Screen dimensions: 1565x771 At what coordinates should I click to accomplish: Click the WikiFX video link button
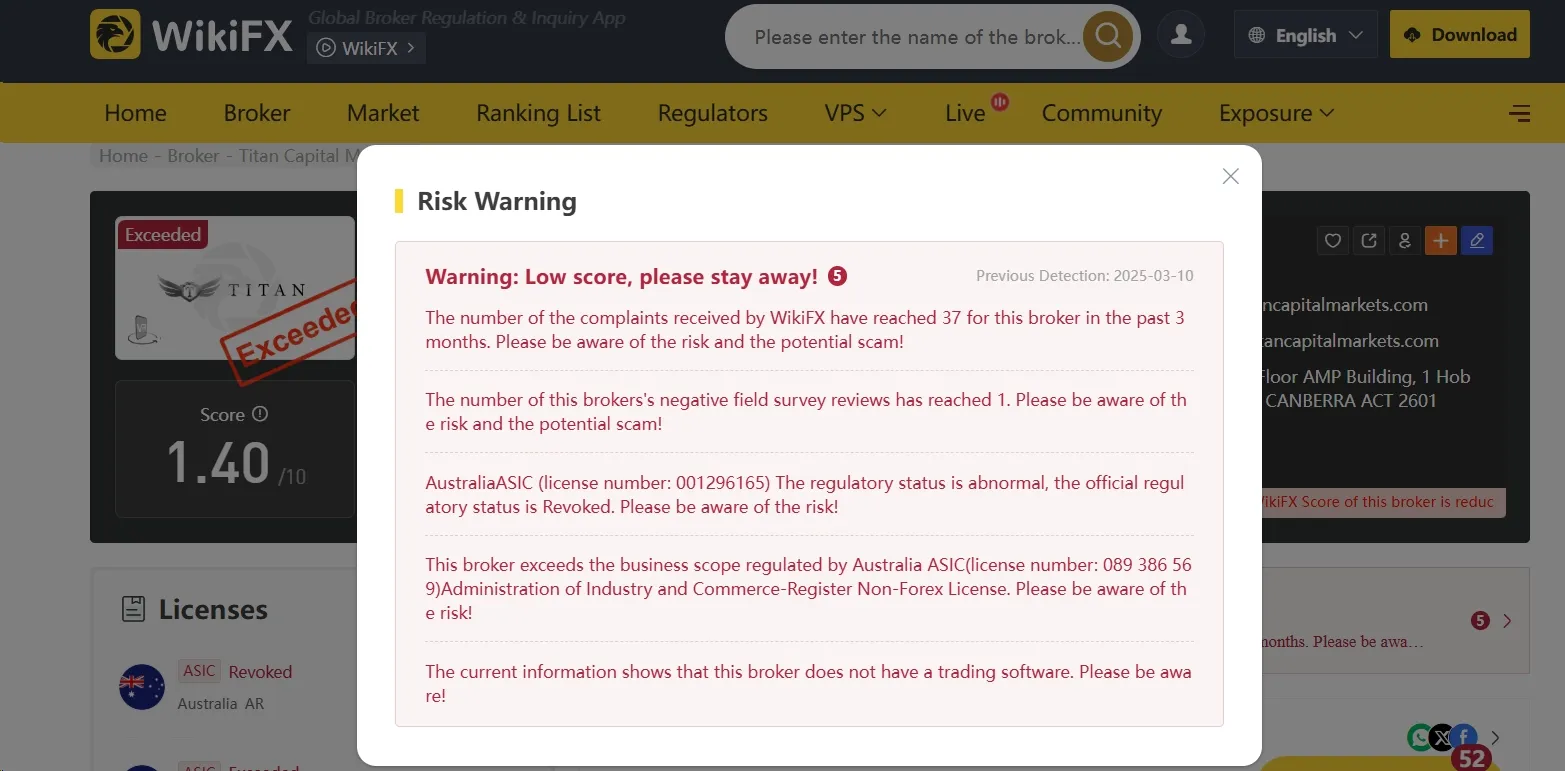coord(366,47)
